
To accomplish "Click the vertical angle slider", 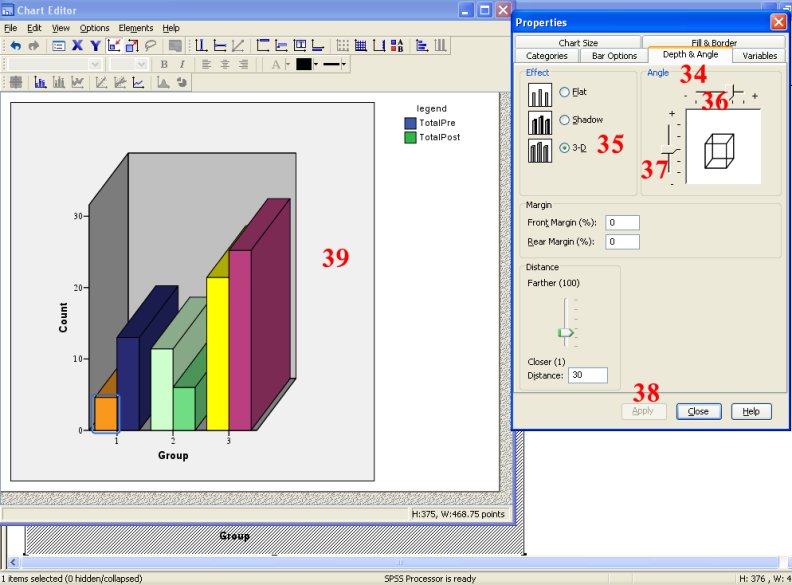I will 671,150.
